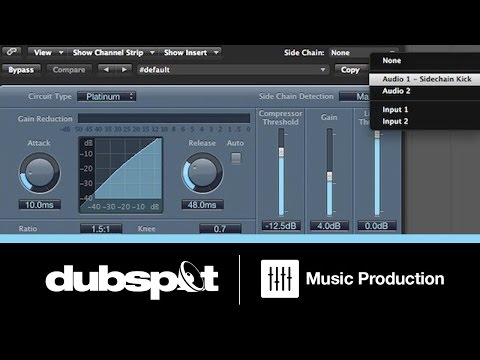Viewport: 480px width, 360px height.
Task: Click the 0.0dB limiter value field
Action: click(377, 226)
